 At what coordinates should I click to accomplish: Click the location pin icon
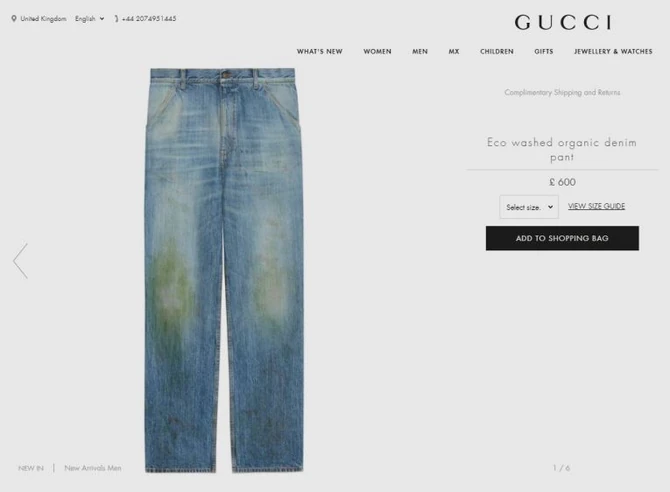(14, 18)
